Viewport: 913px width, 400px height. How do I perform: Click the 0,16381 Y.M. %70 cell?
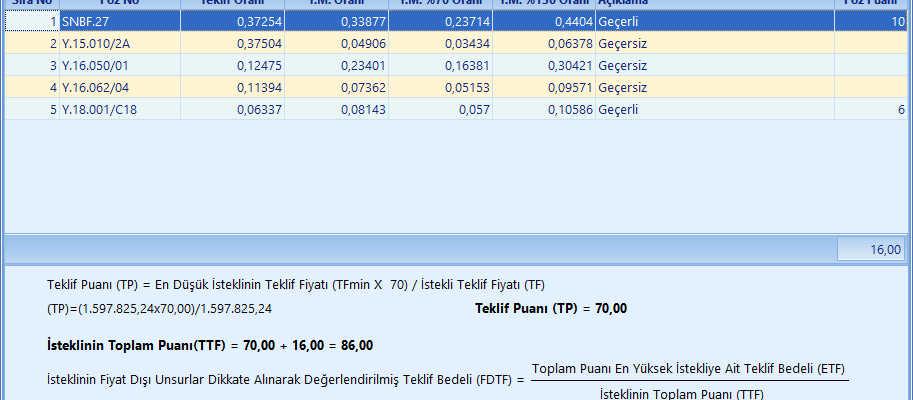(440, 65)
